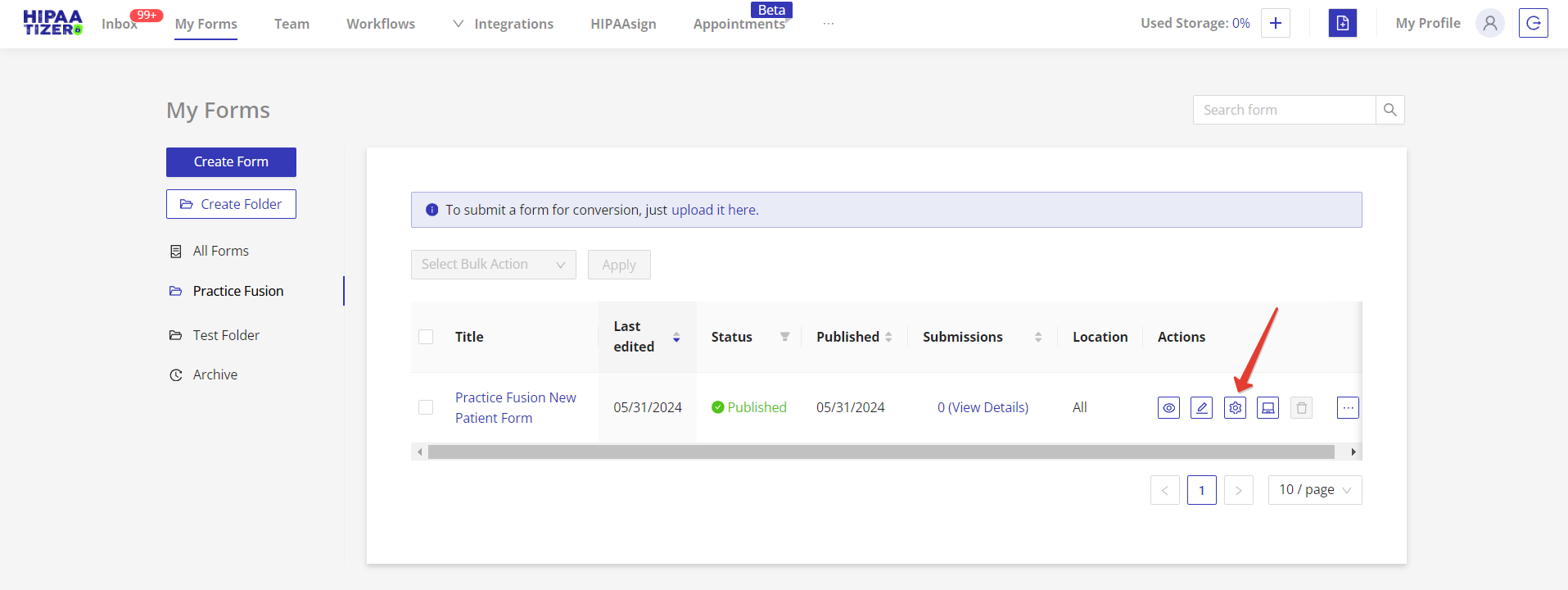1568x590 pixels.
Task: Click the horizontal scrollbar under the table
Action: (880, 452)
